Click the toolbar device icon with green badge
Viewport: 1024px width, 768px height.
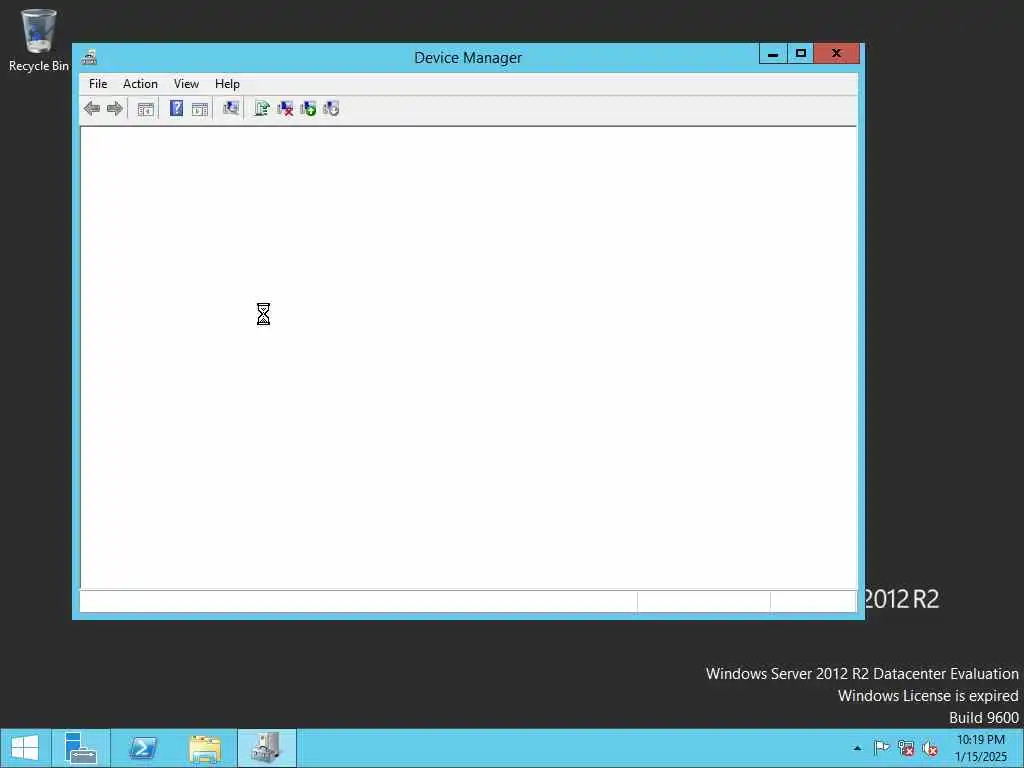[x=308, y=108]
